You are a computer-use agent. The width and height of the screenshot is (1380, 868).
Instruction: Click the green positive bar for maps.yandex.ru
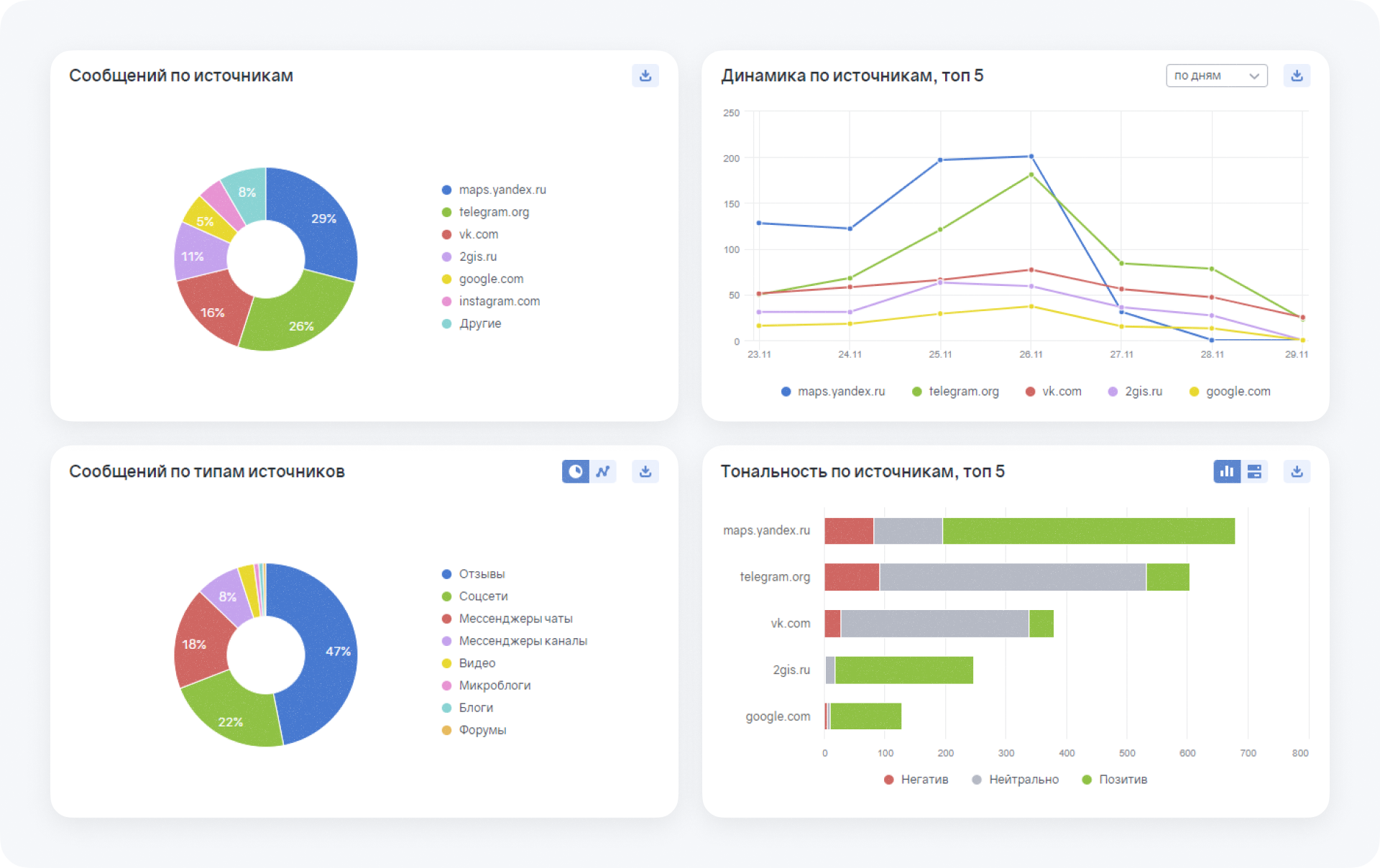coord(1088,531)
